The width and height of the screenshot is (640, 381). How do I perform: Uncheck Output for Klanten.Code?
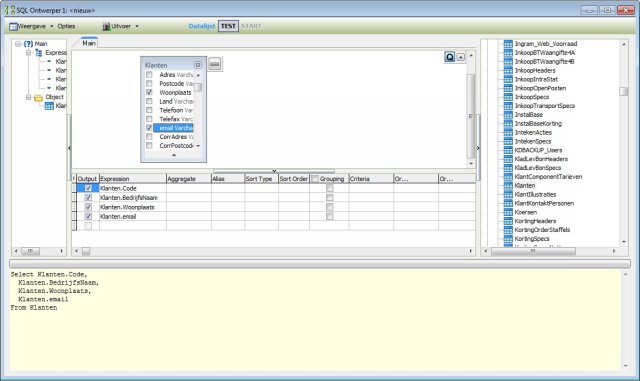pyautogui.click(x=88, y=188)
